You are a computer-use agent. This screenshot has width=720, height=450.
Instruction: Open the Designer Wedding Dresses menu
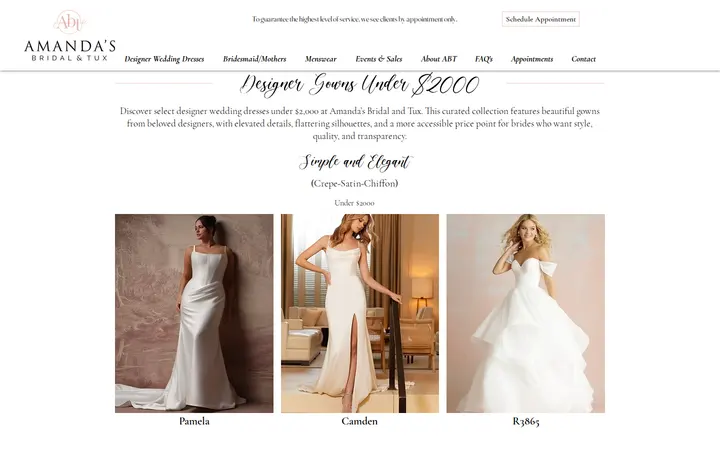164,59
